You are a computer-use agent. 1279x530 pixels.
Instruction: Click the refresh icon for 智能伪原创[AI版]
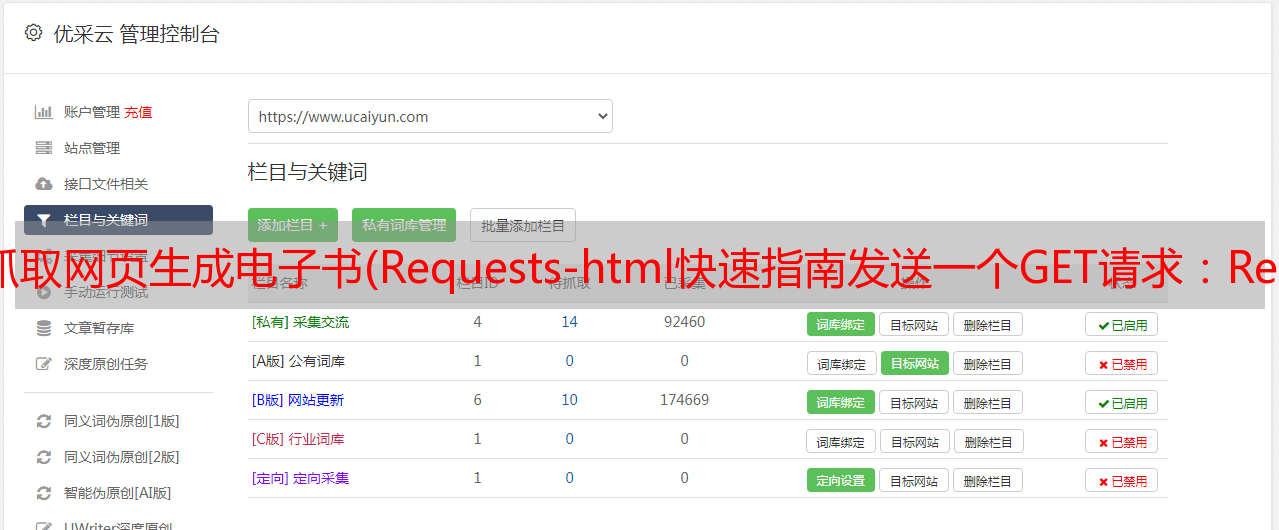point(43,493)
